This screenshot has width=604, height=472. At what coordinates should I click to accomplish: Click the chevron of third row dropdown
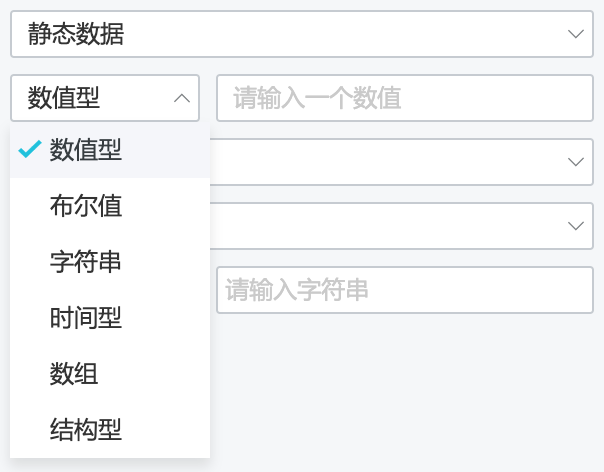point(575,162)
